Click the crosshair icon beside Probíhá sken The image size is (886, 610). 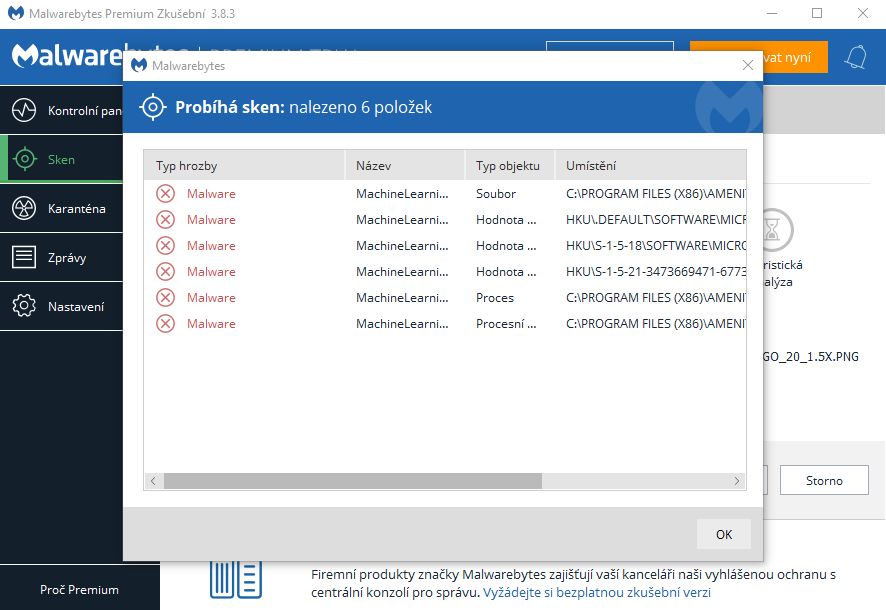pyautogui.click(x=153, y=107)
